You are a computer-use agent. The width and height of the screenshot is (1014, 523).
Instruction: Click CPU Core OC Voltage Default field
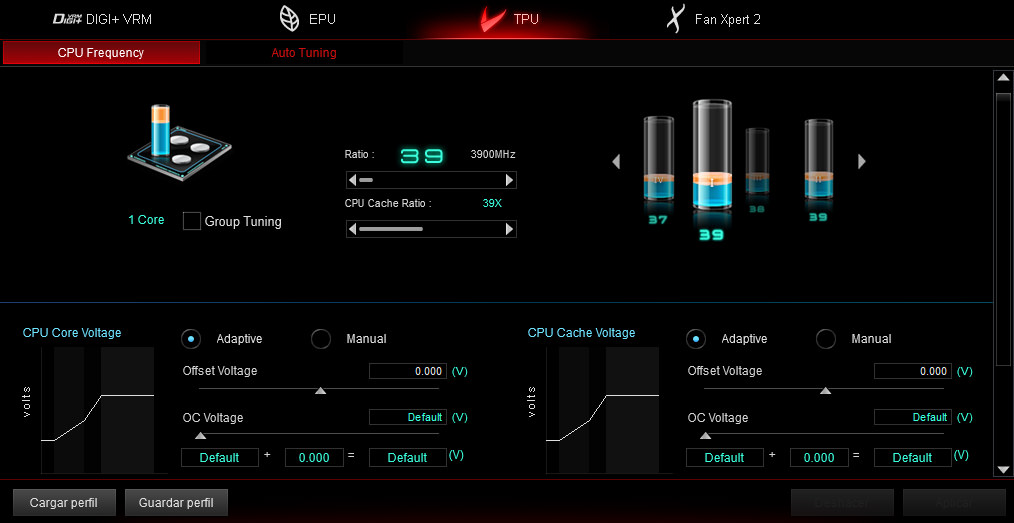pyautogui.click(x=407, y=417)
